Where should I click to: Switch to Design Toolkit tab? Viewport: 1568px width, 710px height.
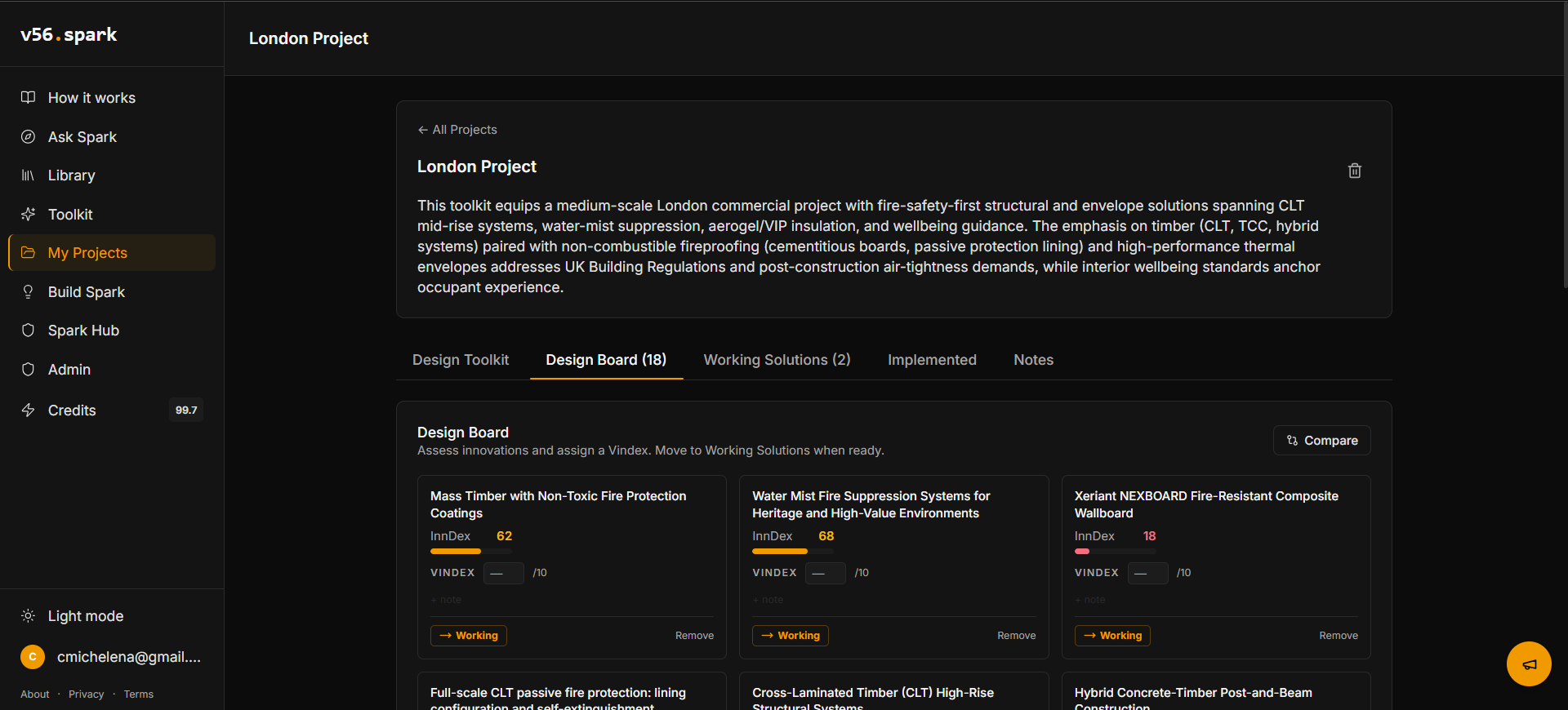click(x=461, y=360)
